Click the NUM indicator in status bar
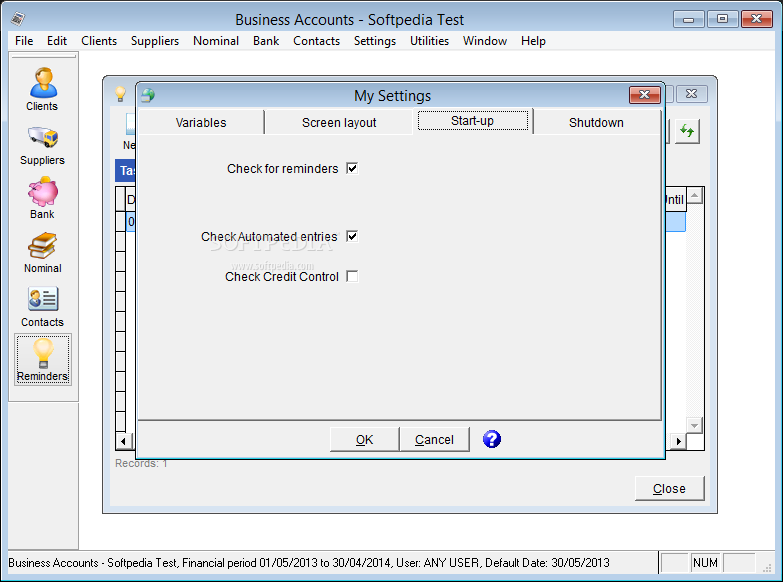Viewport: 783px width, 582px height. click(705, 563)
